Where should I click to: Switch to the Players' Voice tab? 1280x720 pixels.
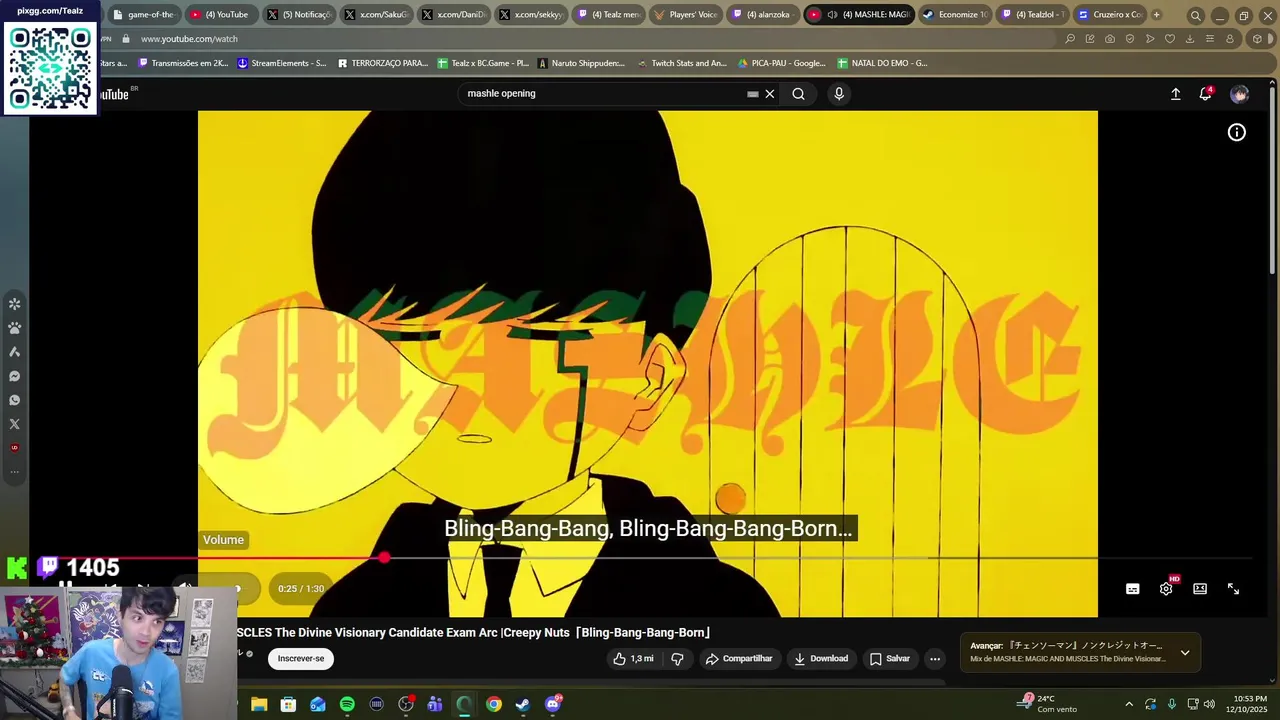coord(686,15)
